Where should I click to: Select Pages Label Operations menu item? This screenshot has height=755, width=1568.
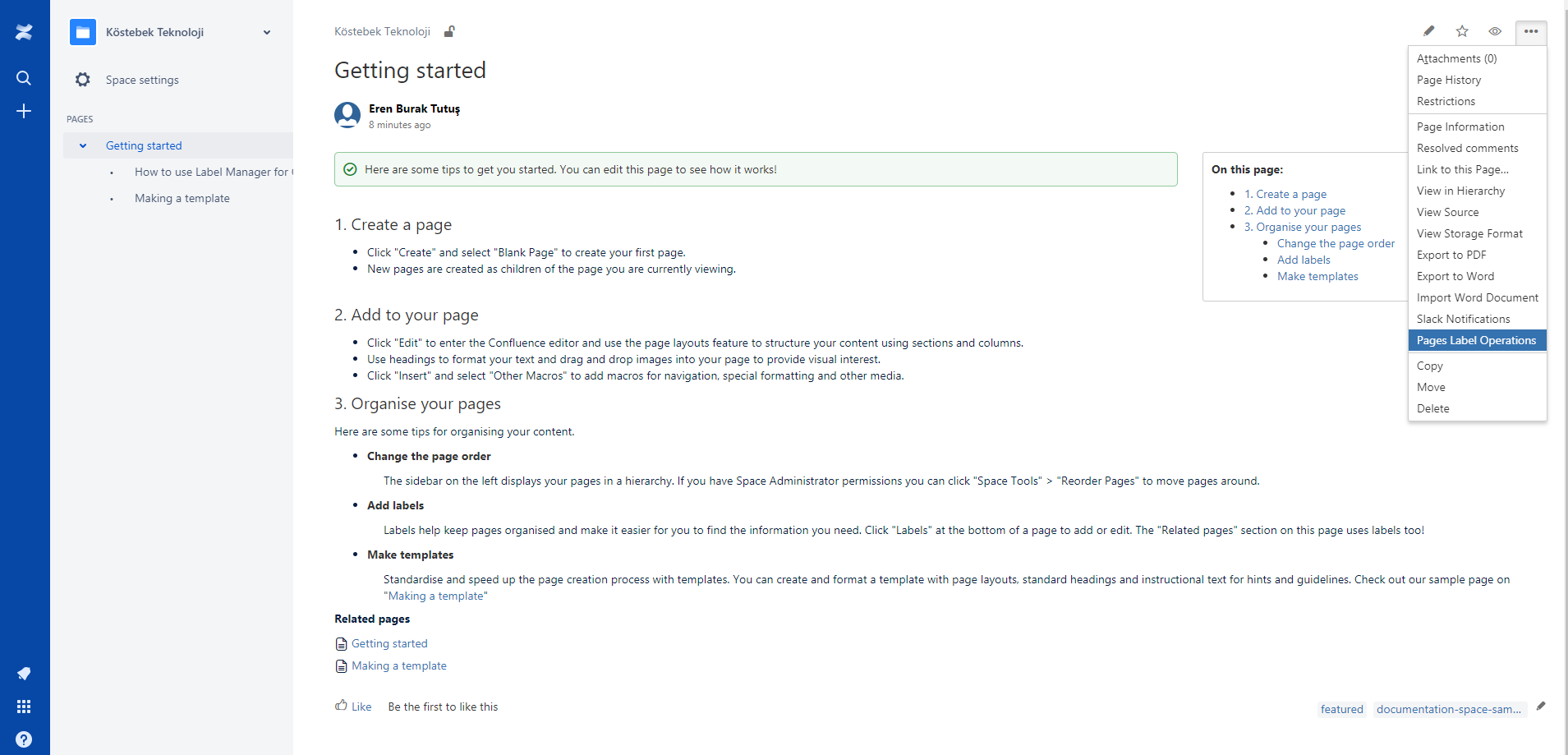coord(1476,340)
